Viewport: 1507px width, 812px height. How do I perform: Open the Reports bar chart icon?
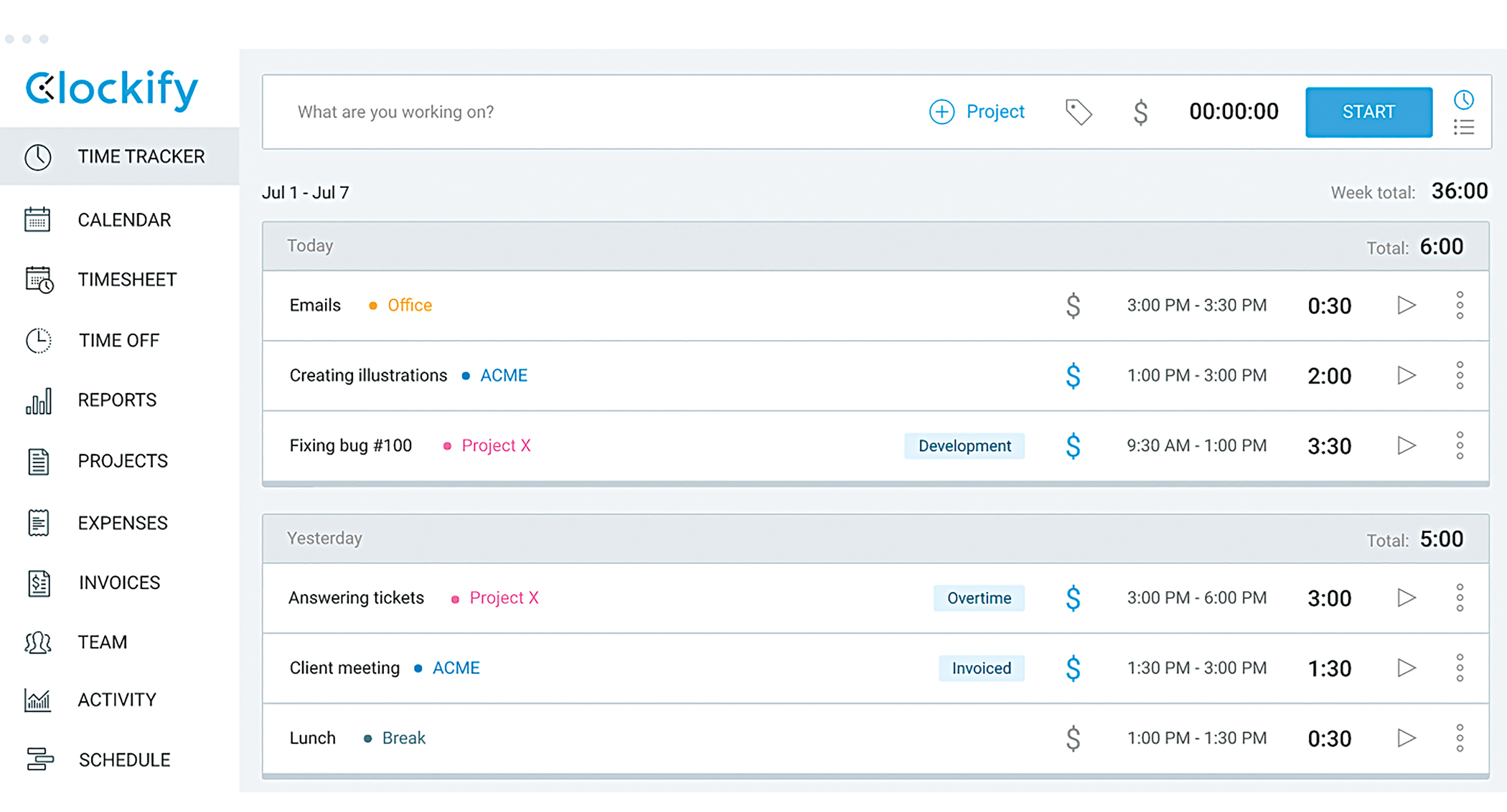39,400
